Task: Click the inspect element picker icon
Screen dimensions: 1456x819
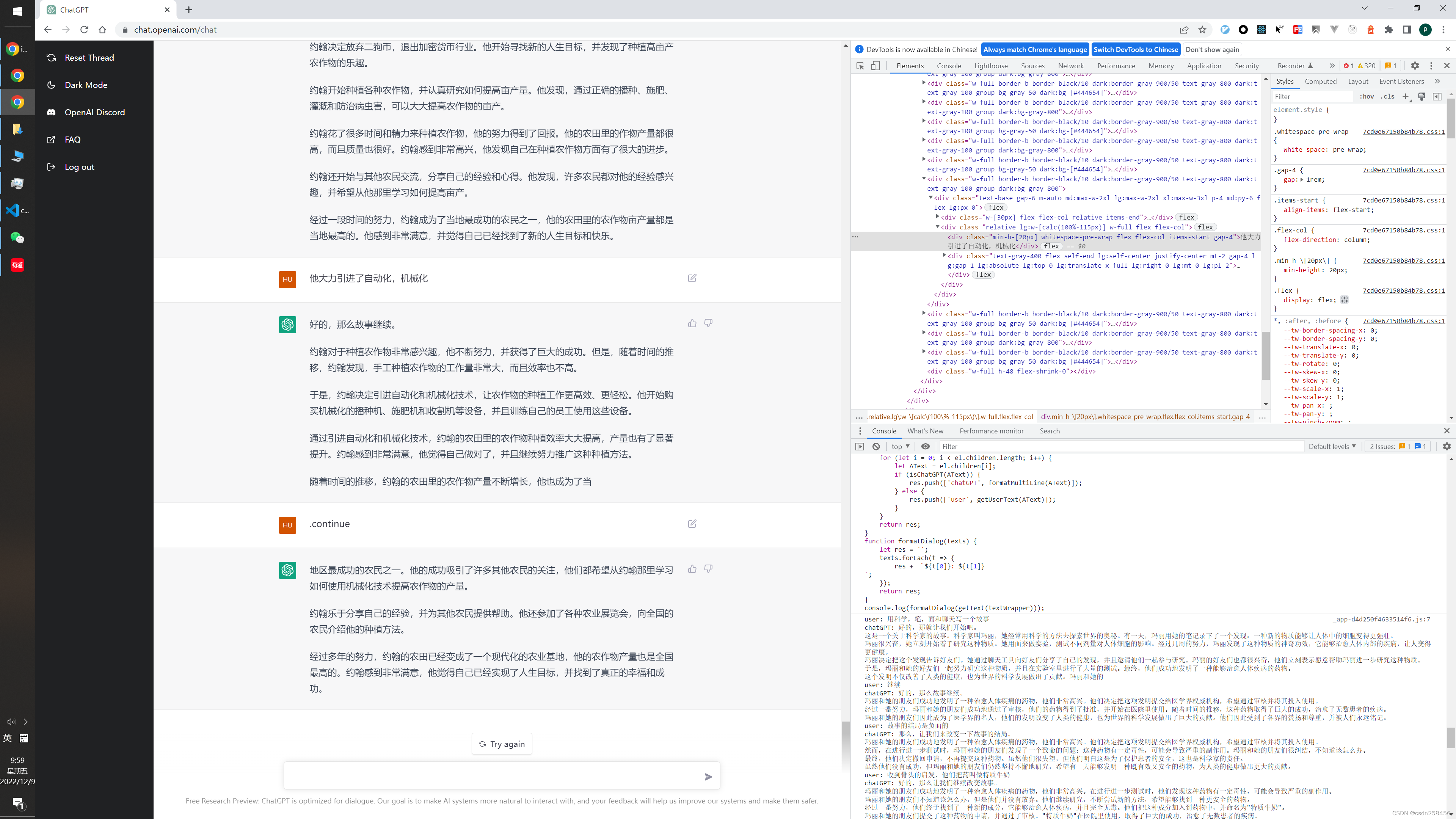Action: 860,66
